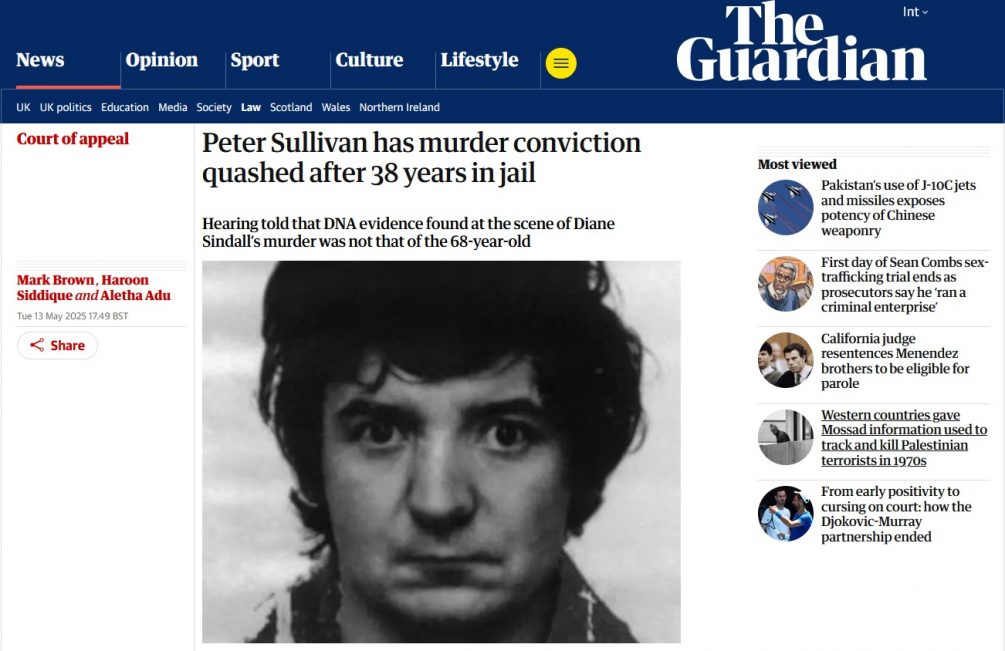The image size is (1005, 651).
Task: Select the Opinion section tab
Action: click(162, 60)
